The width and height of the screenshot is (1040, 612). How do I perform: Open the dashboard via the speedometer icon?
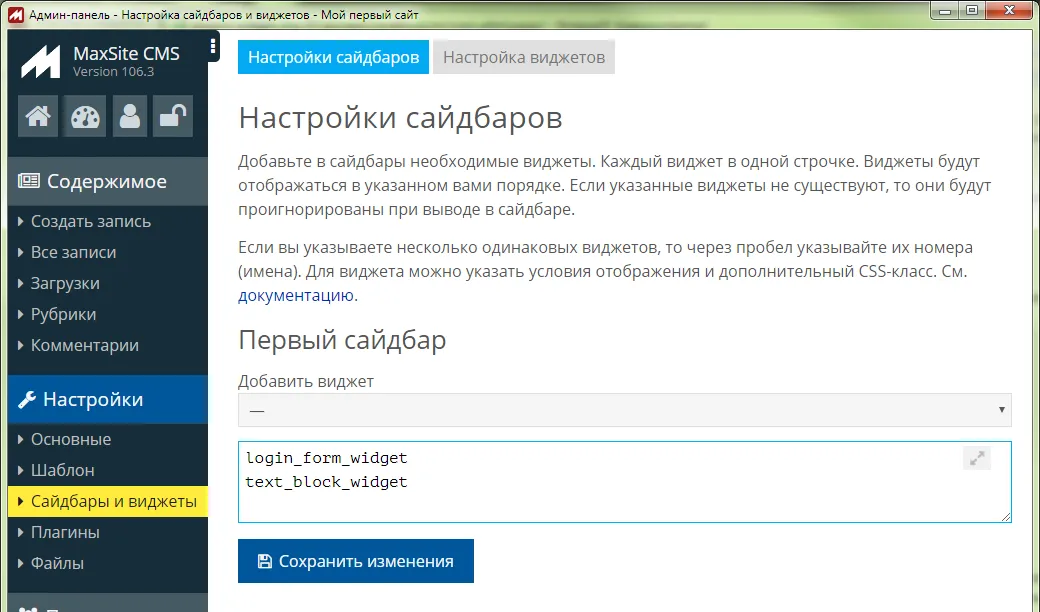(x=84, y=116)
